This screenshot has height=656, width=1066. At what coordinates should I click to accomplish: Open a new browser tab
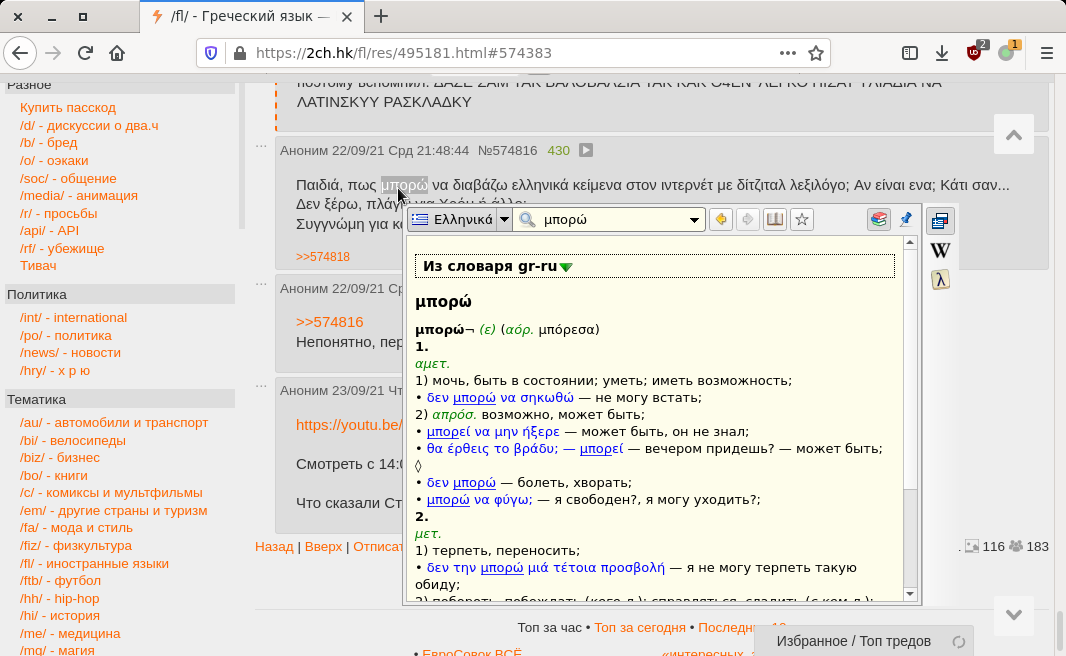pyautogui.click(x=381, y=16)
